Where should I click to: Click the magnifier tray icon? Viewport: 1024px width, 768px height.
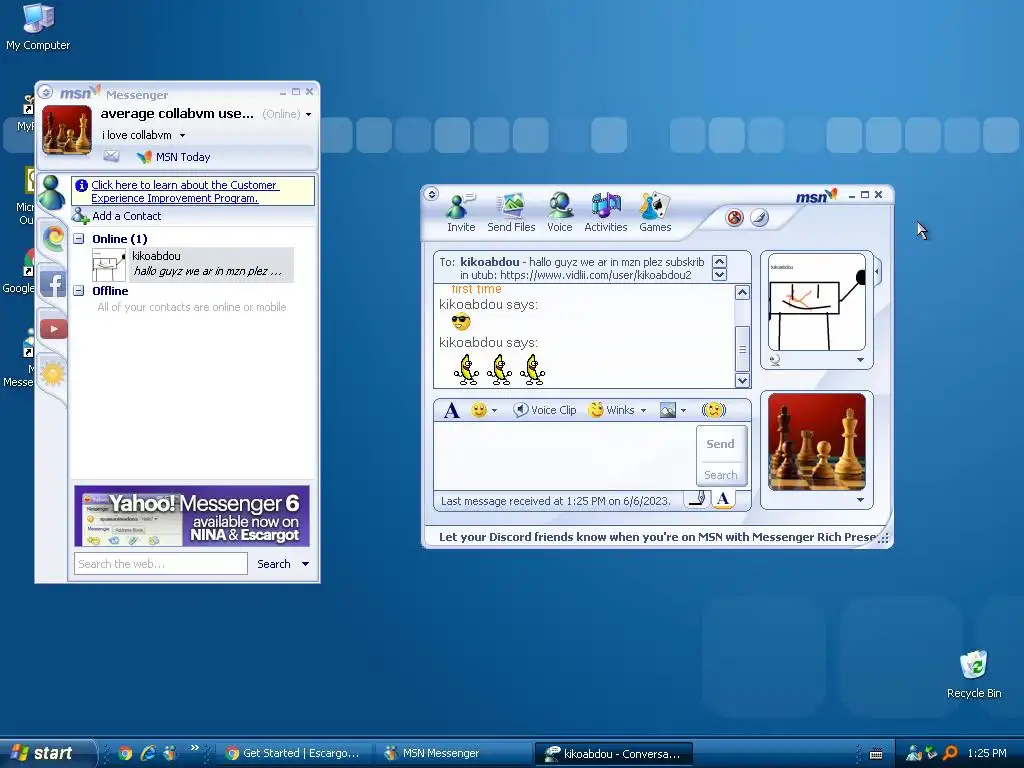tap(951, 753)
